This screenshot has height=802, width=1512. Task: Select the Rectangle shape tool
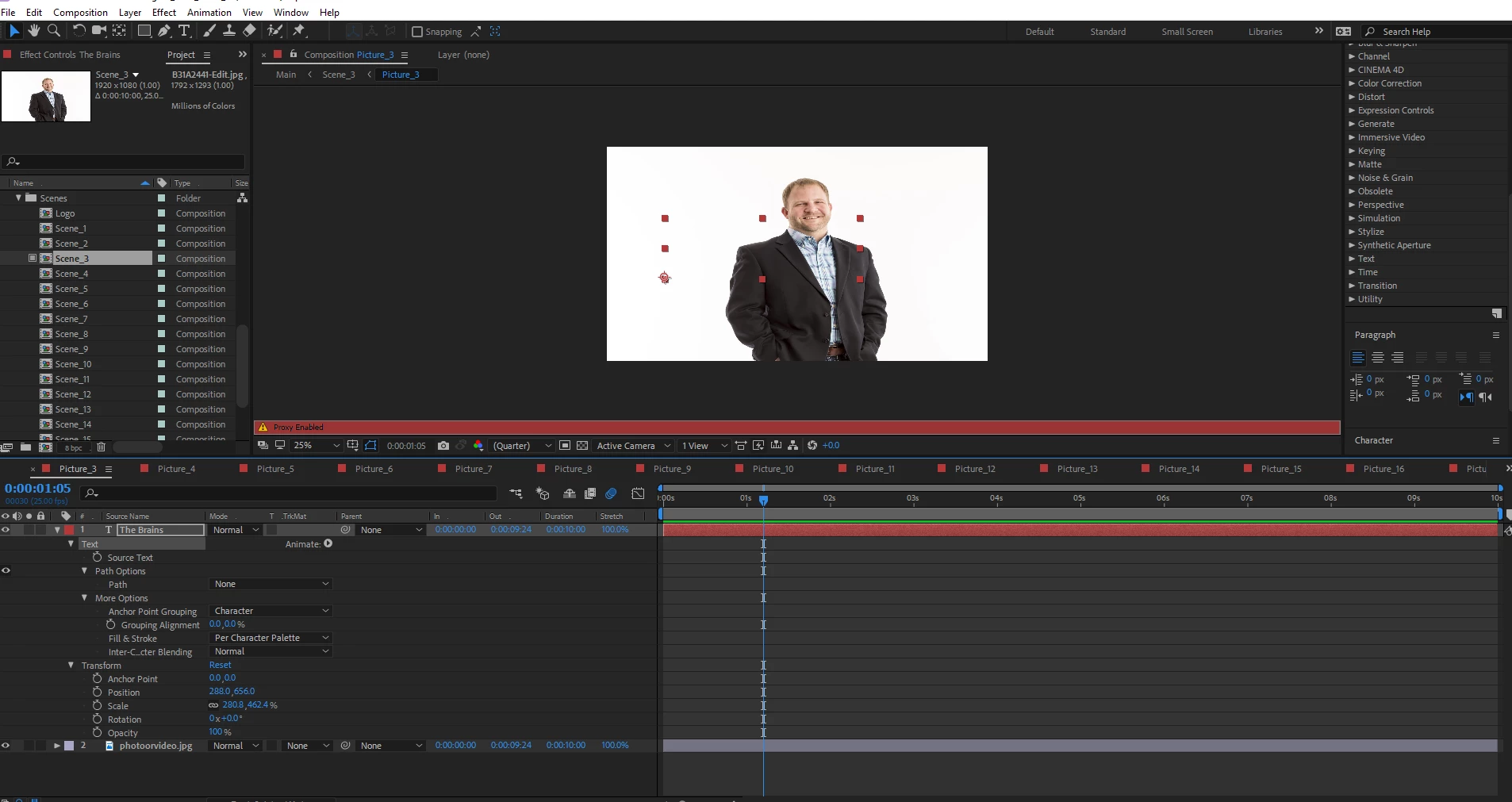tap(144, 30)
